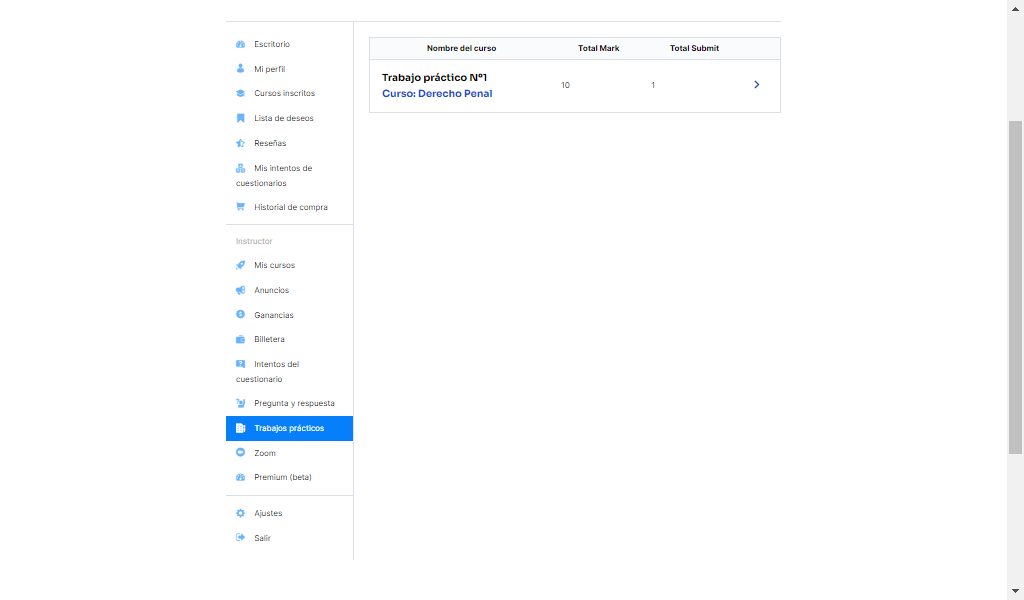Click the page vertical scrollbar thumb
This screenshot has height=600, width=1024.
[x=1015, y=287]
